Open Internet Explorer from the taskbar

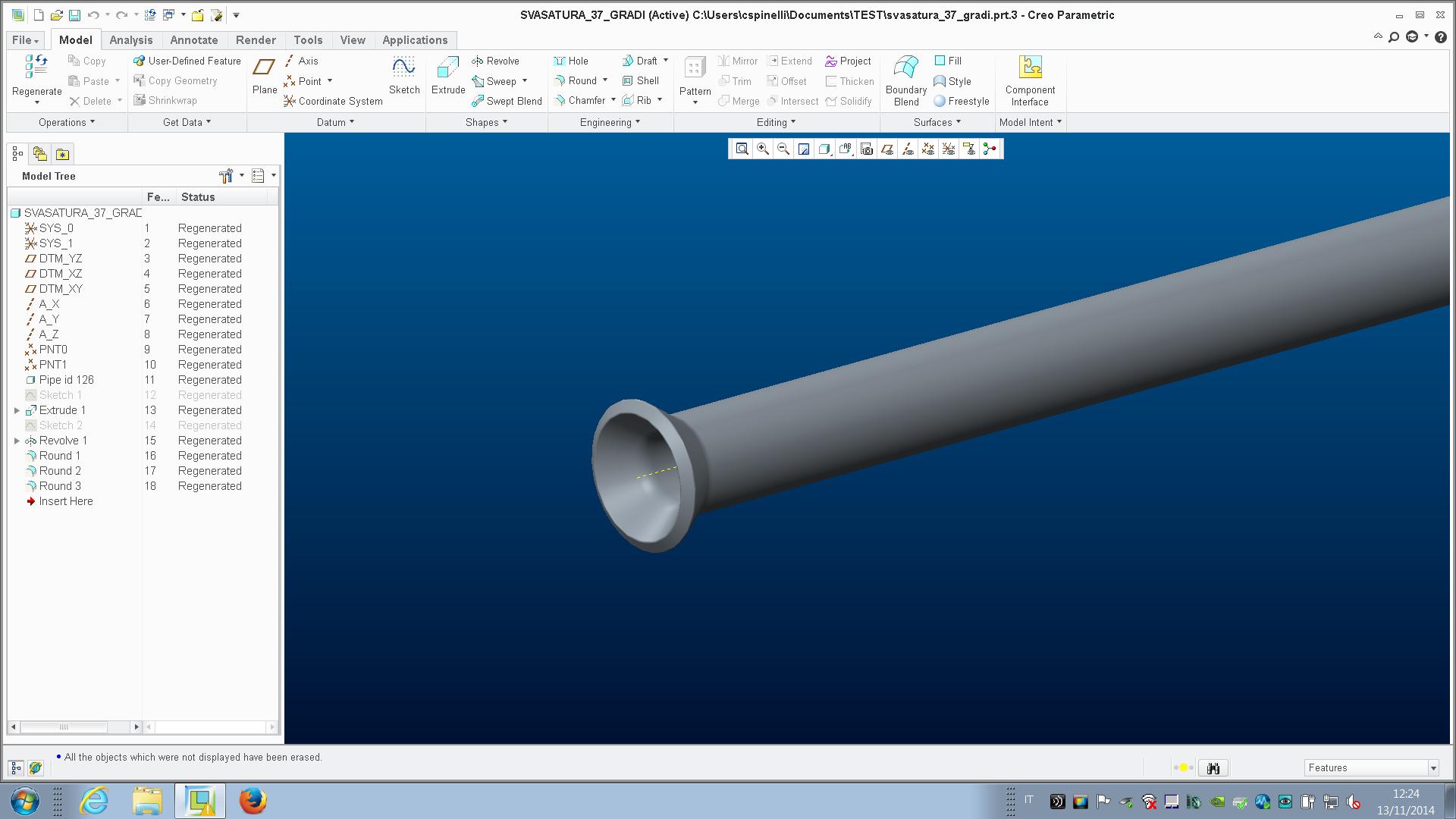tap(95, 801)
